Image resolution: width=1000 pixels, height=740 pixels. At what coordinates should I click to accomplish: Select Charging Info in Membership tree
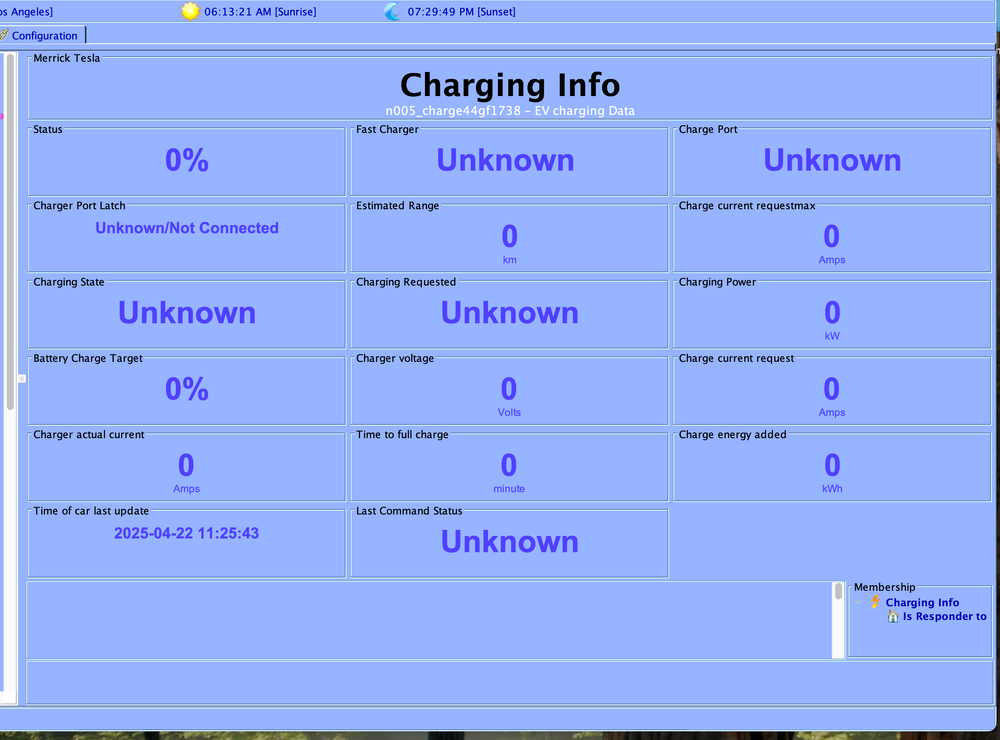coord(922,603)
